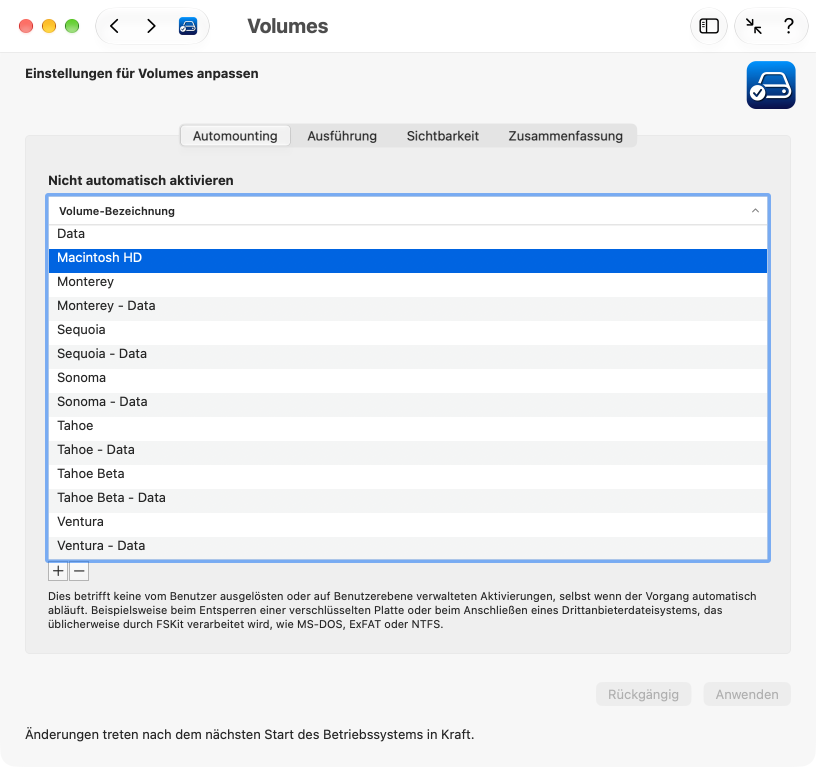Open the Ausführung tab
The image size is (816, 767).
[x=342, y=136]
